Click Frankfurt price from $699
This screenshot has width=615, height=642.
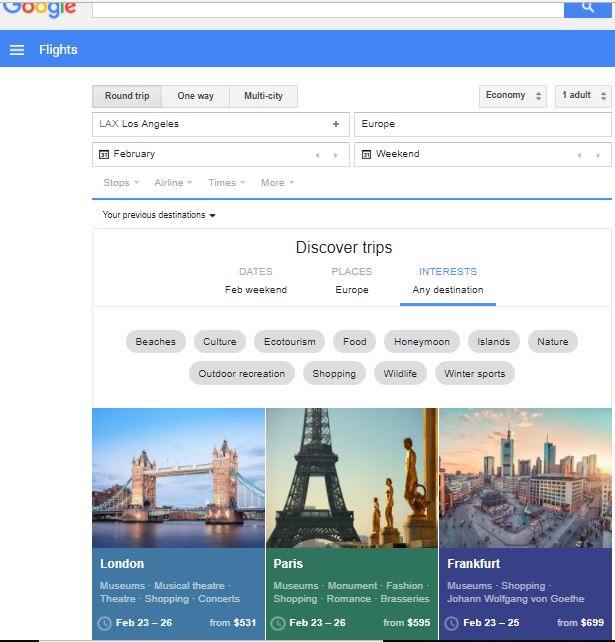point(580,623)
